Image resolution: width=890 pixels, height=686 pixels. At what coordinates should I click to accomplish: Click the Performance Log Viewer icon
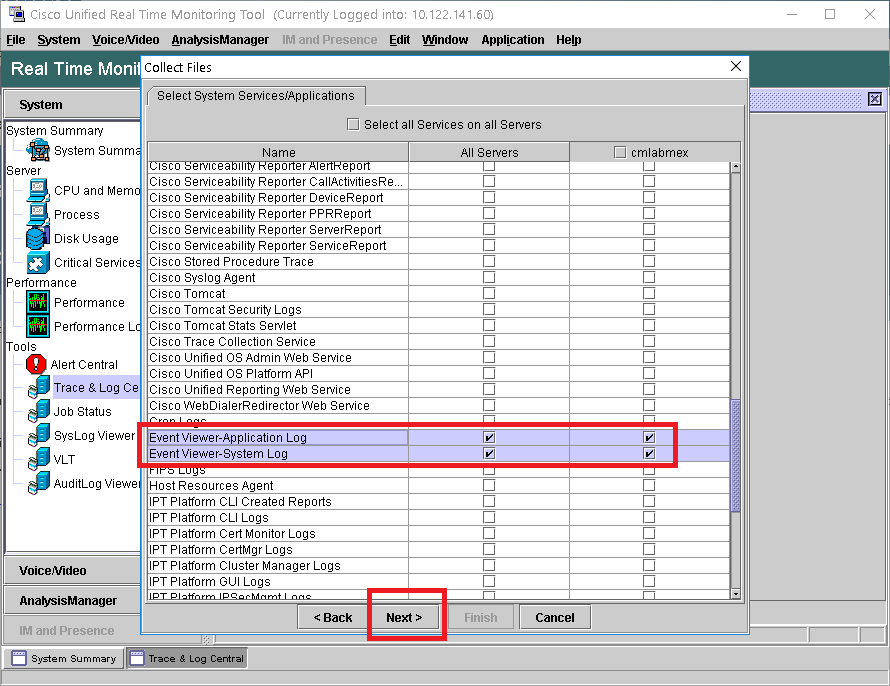[x=37, y=326]
